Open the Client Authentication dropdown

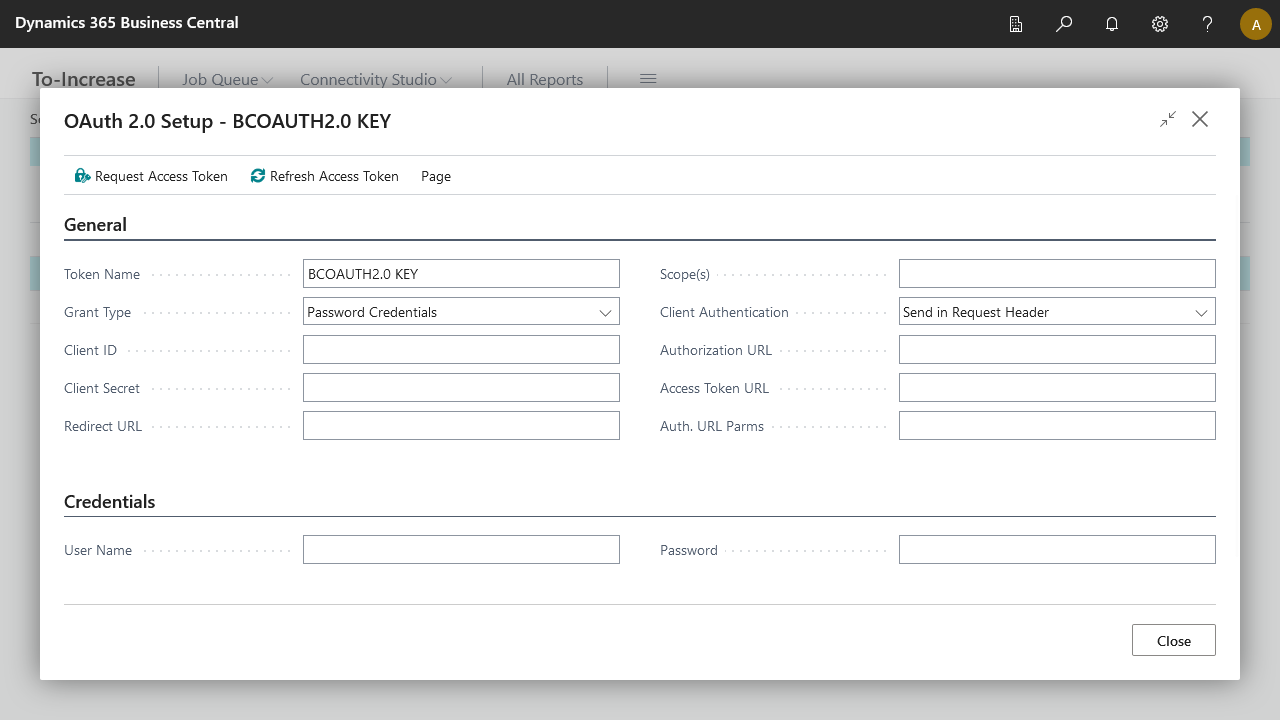click(x=1057, y=312)
